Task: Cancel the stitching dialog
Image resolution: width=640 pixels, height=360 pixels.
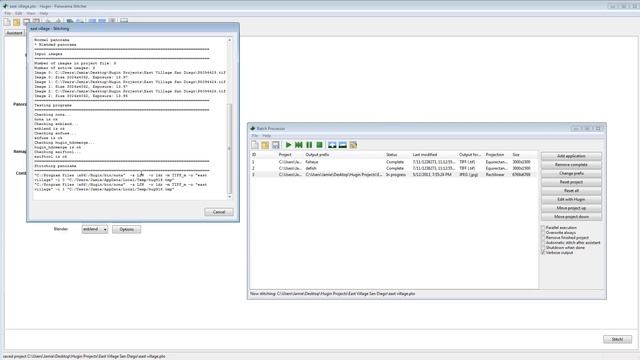Action: (219, 212)
